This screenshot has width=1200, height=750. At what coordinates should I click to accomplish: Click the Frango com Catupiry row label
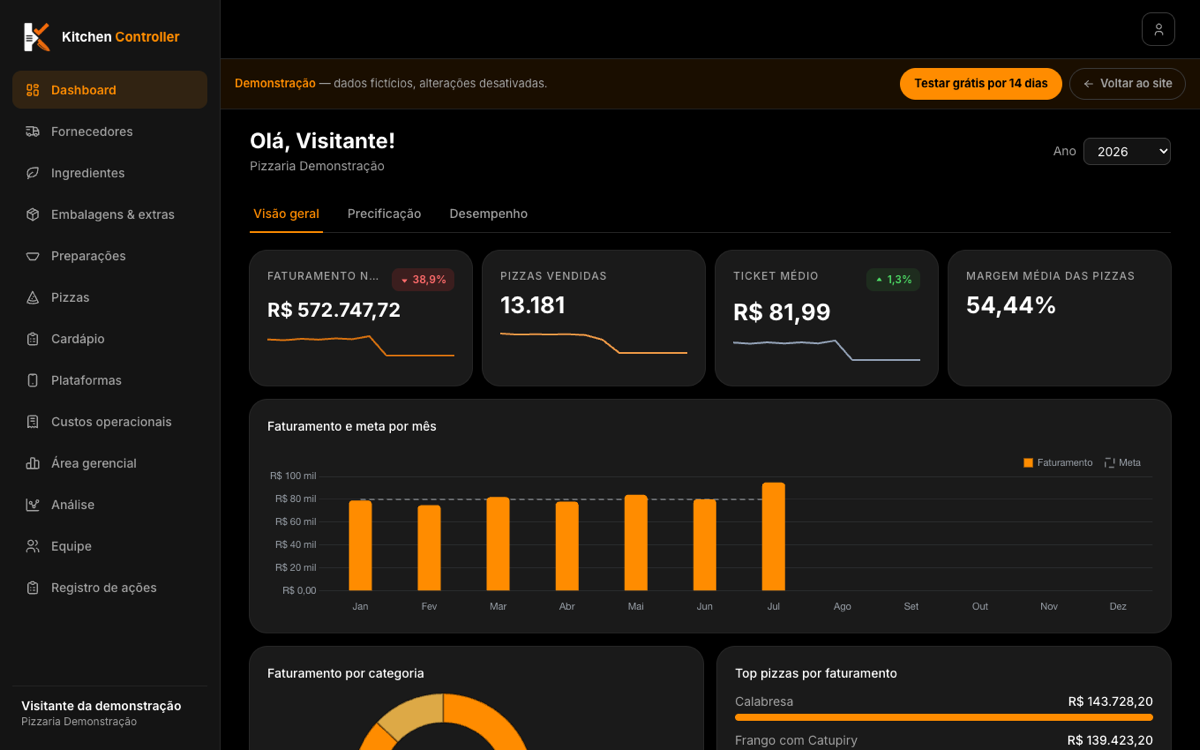(x=796, y=741)
